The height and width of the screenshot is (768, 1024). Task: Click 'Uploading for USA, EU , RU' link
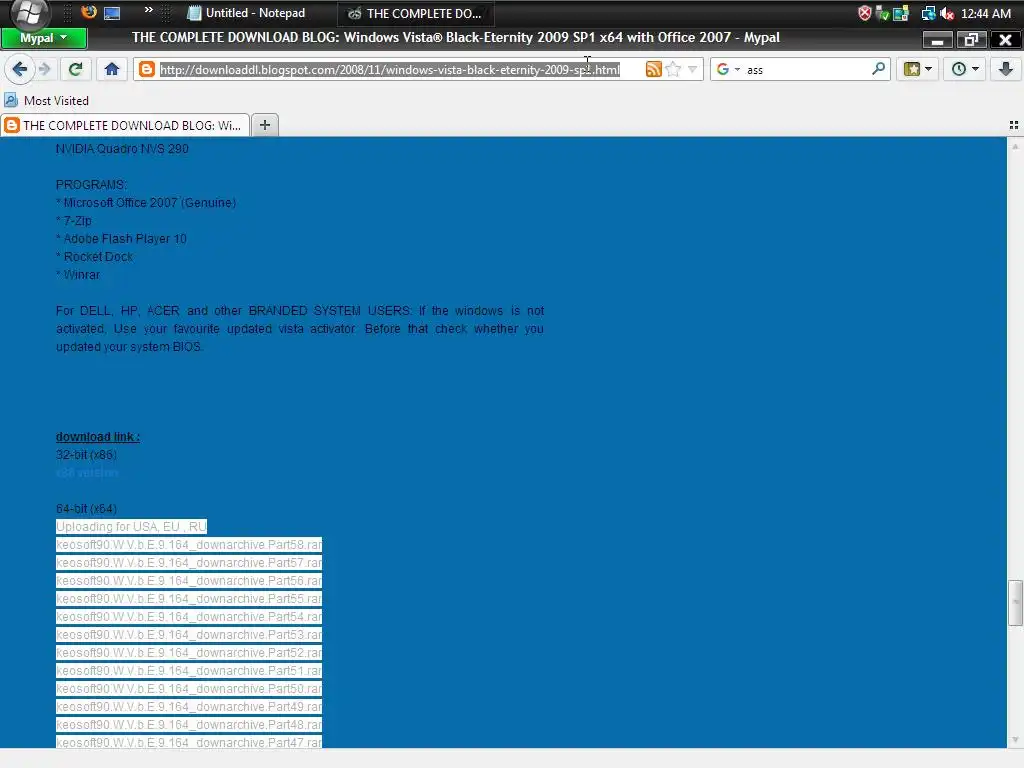point(131,526)
